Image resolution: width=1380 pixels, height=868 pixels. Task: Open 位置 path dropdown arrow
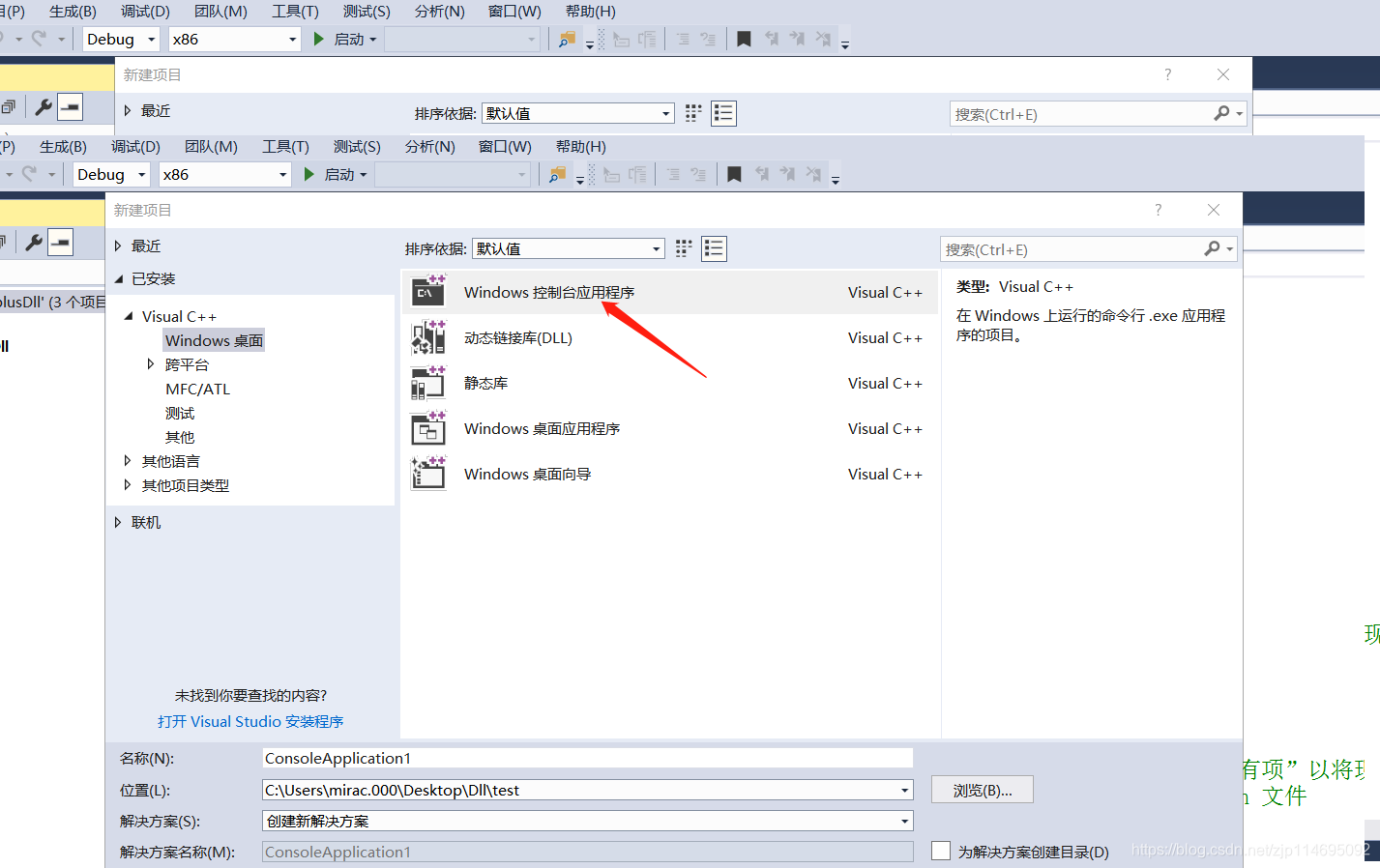(905, 790)
